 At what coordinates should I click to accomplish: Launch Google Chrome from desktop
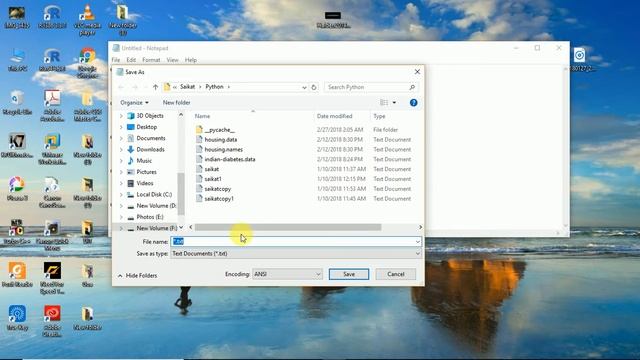point(87,62)
